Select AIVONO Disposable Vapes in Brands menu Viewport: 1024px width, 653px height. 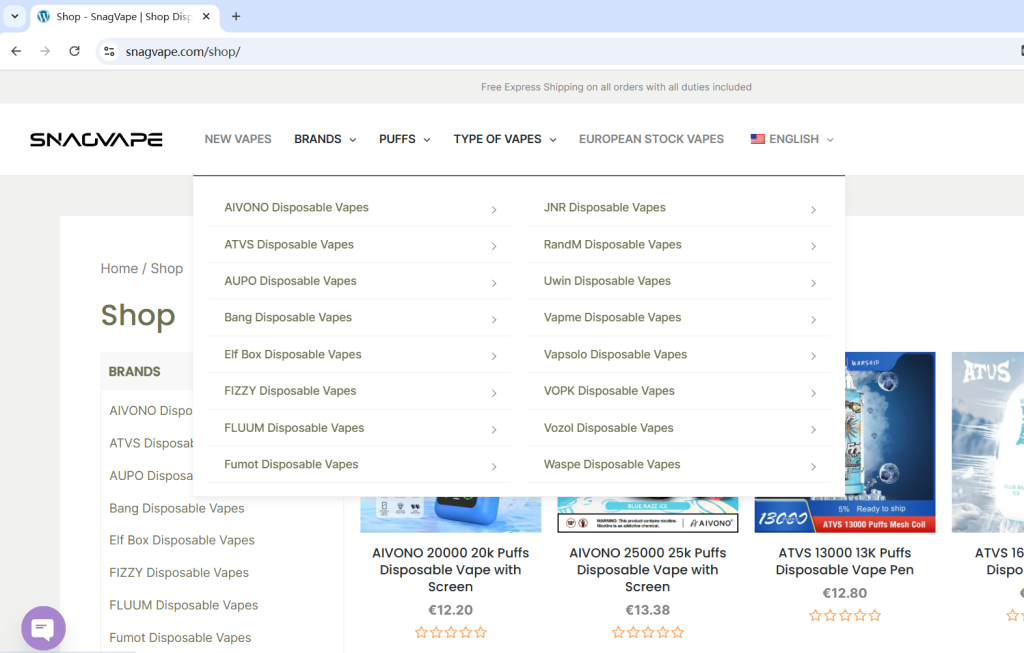pos(296,208)
